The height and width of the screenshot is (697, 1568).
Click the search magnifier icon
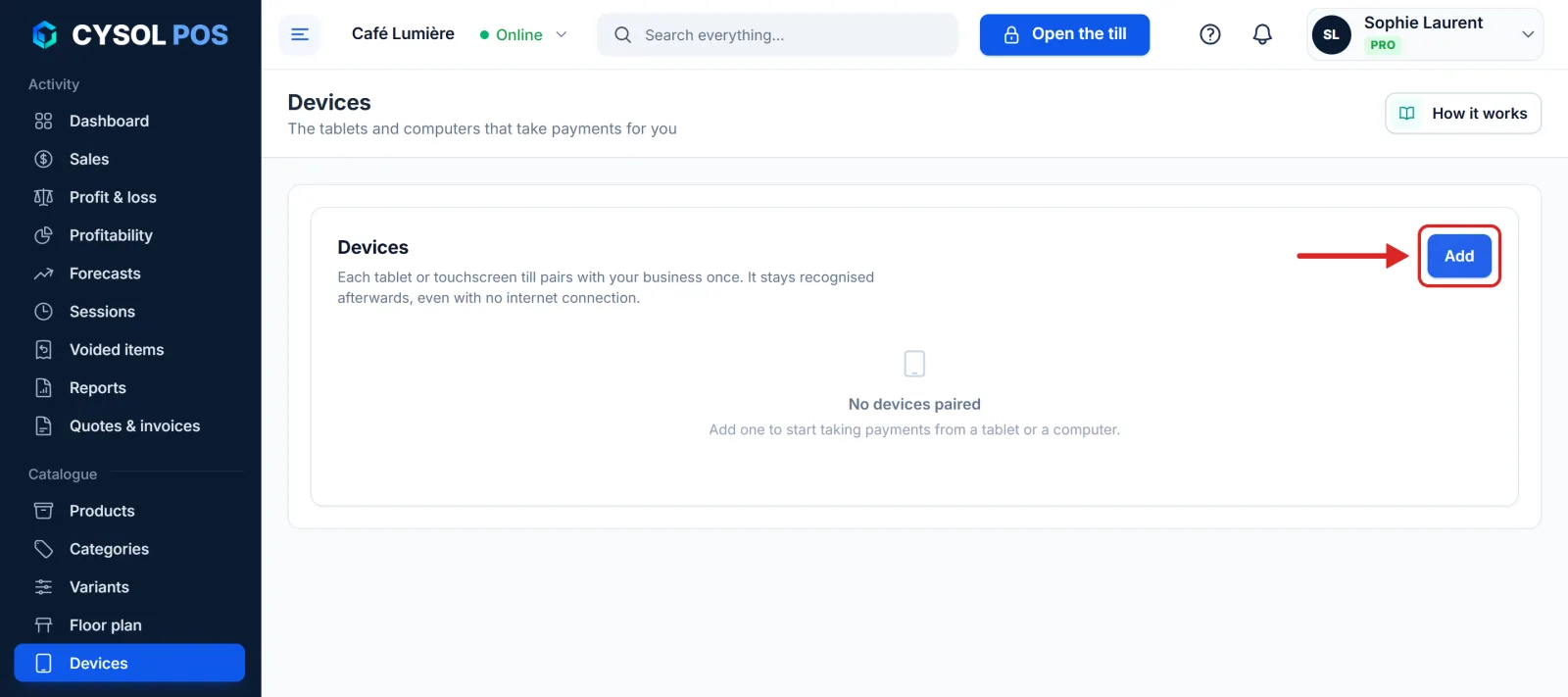[622, 35]
